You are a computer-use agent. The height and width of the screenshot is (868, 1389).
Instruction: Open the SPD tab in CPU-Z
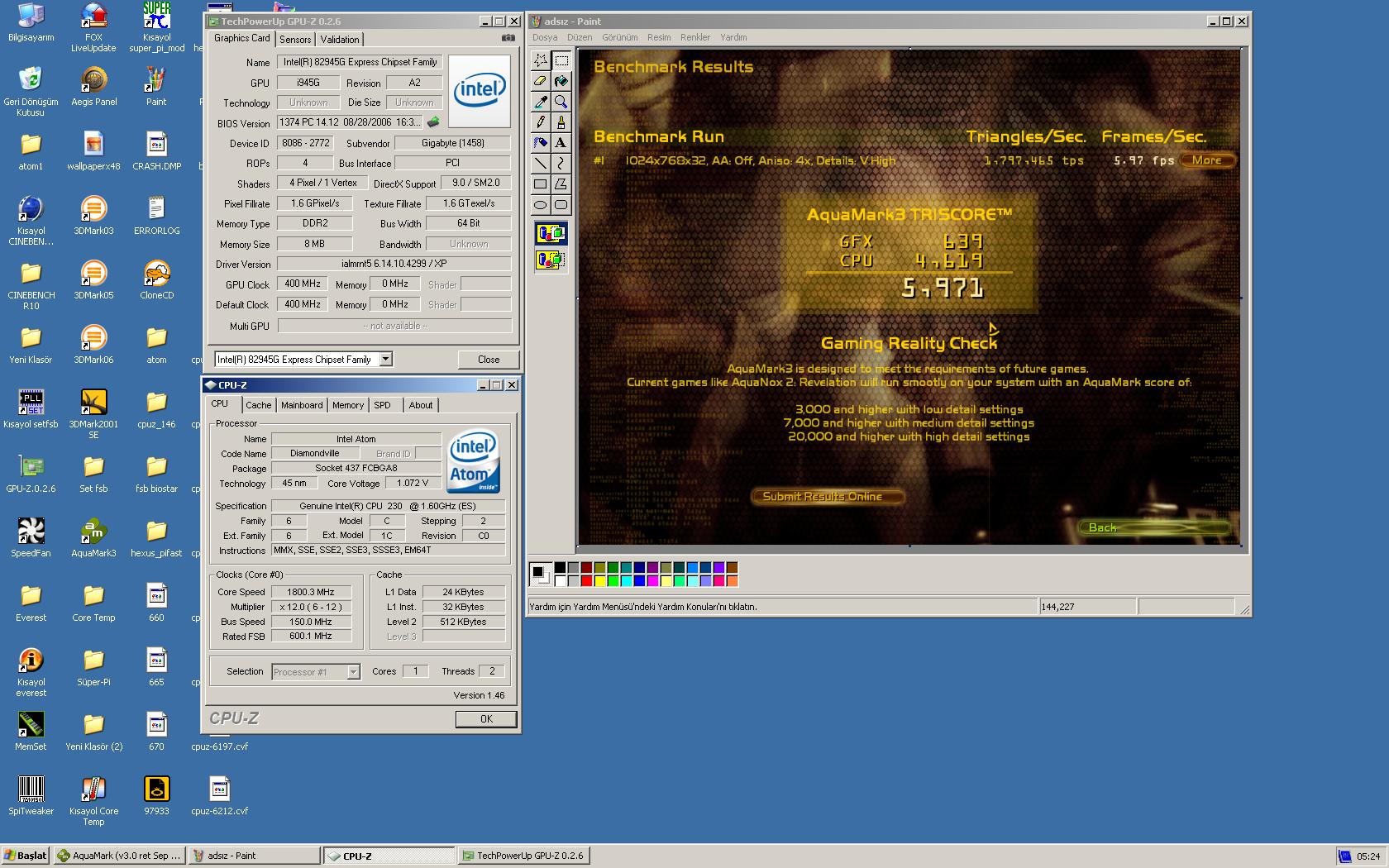click(382, 405)
